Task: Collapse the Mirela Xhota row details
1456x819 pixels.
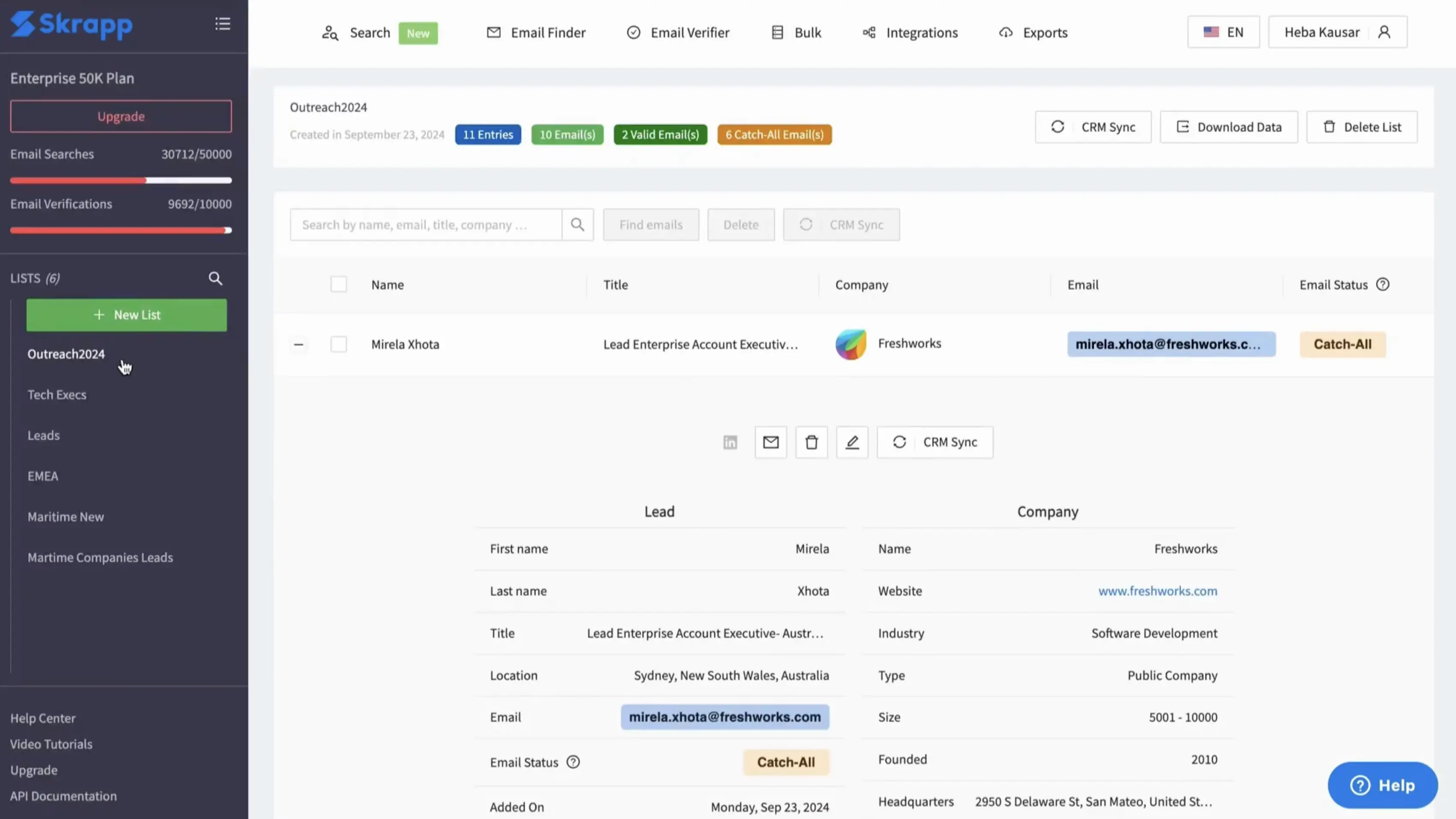Action: [298, 344]
